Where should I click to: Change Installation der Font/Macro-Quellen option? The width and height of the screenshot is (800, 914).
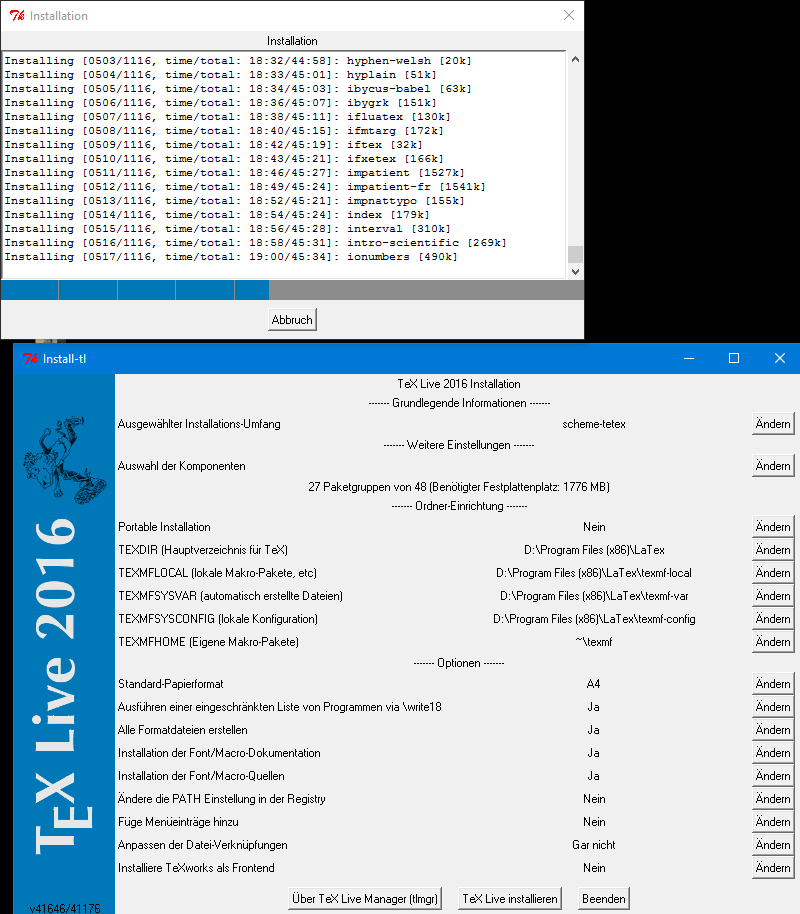point(773,776)
